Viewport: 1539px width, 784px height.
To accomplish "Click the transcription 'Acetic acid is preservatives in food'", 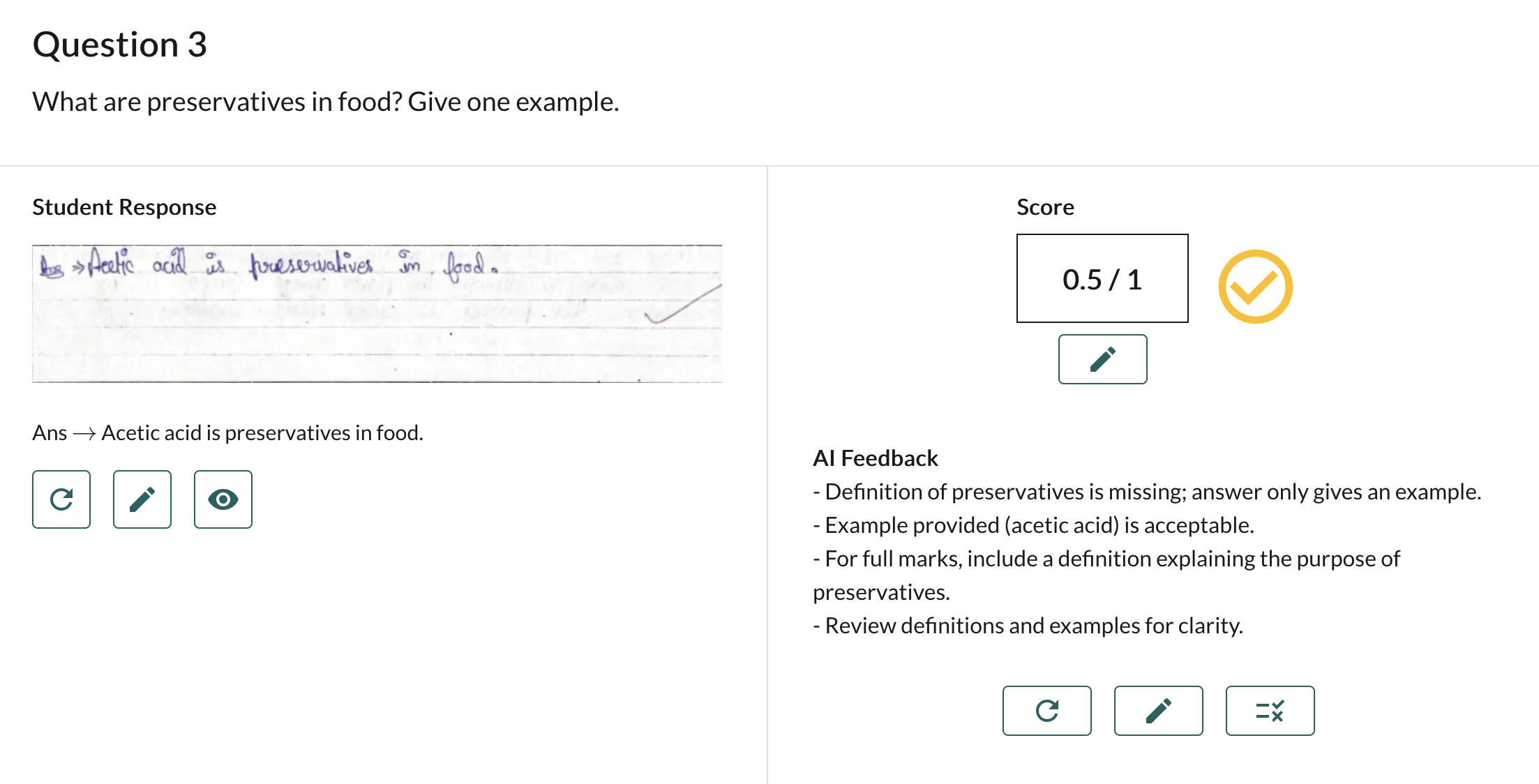I will pyautogui.click(x=227, y=432).
